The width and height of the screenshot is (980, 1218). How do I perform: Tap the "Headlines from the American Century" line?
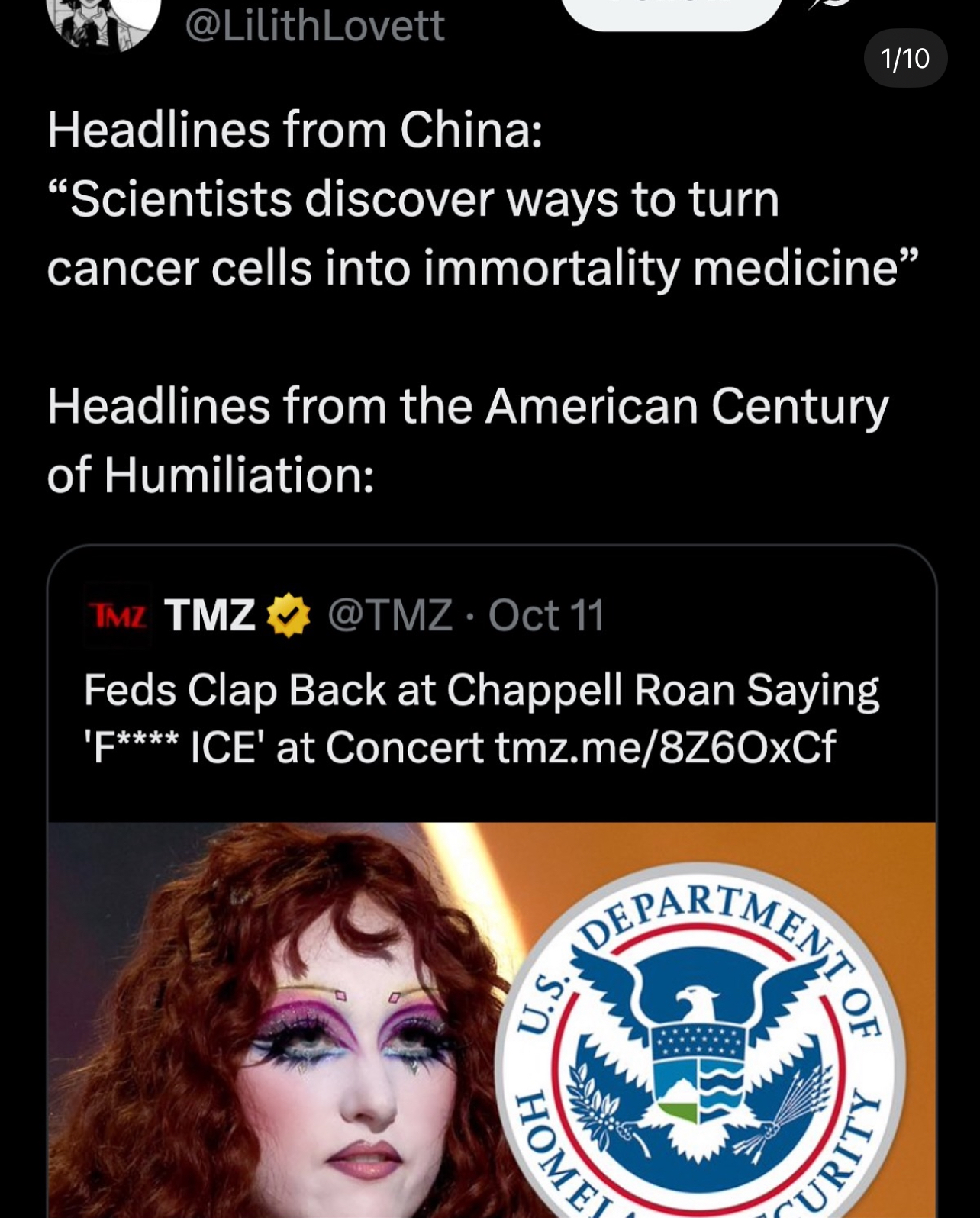click(x=468, y=406)
